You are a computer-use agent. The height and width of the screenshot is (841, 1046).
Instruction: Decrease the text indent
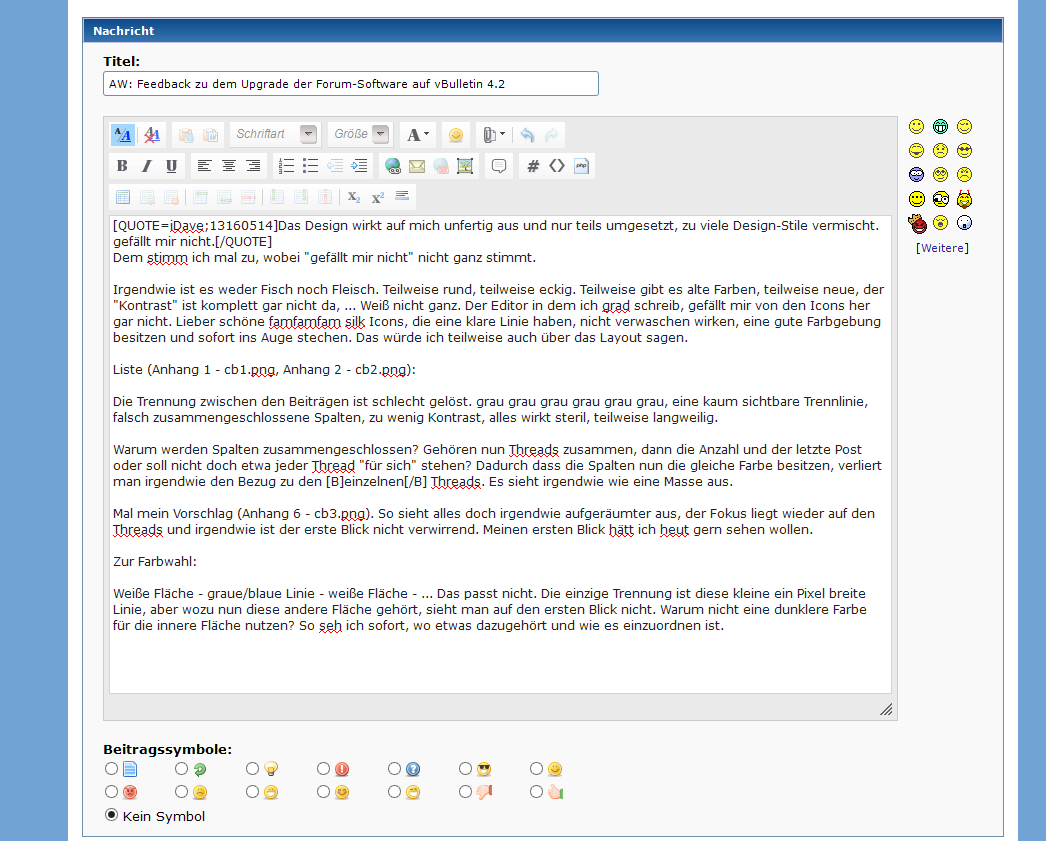(x=335, y=166)
